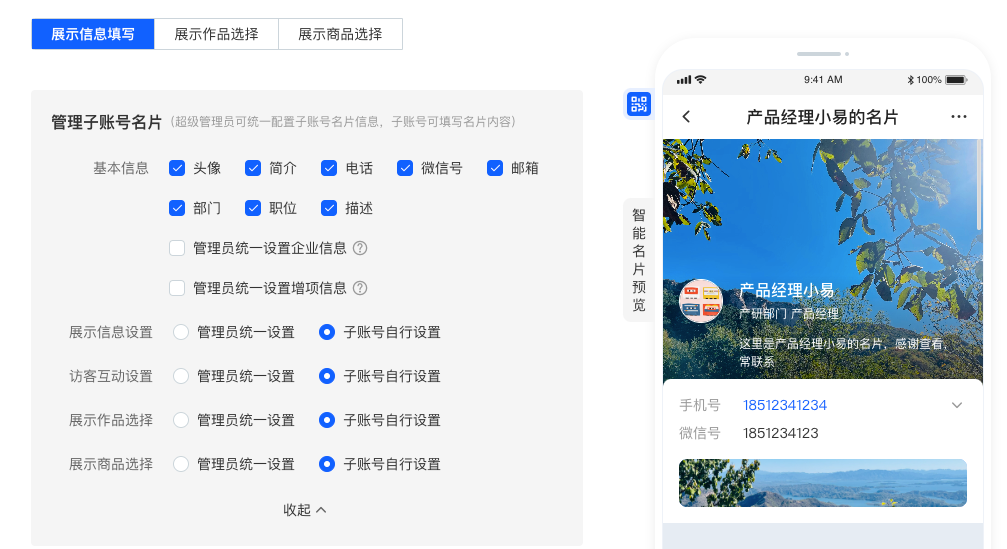Open the three-dot menu in phone preview
1007x549 pixels.
click(x=958, y=116)
